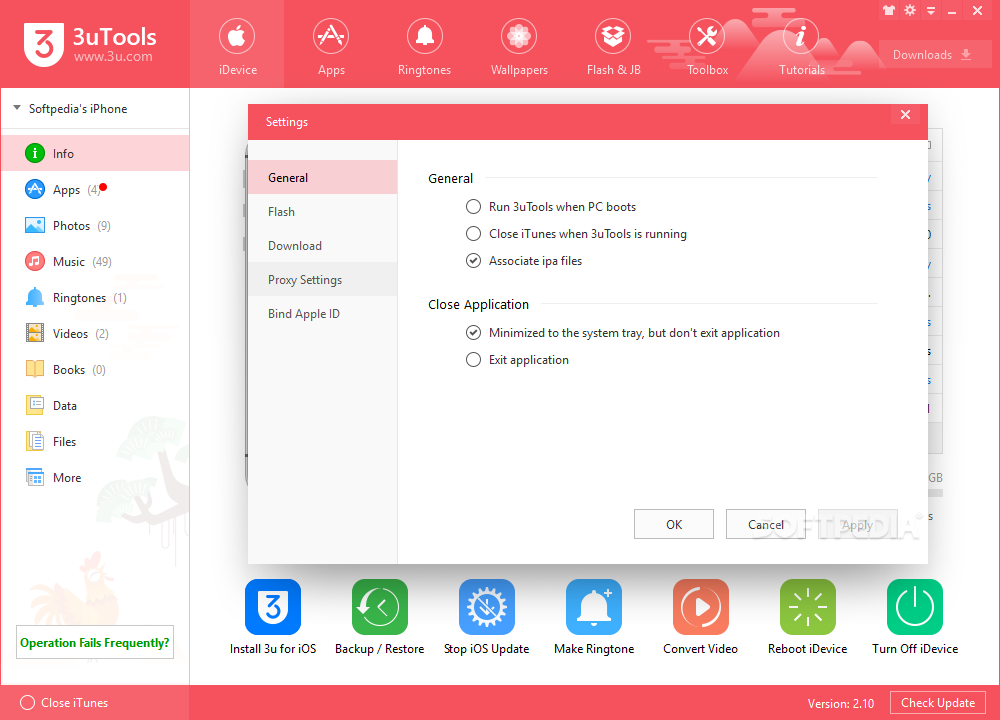Open the Toolbox wrench icon
The width and height of the screenshot is (1000, 720).
707,36
